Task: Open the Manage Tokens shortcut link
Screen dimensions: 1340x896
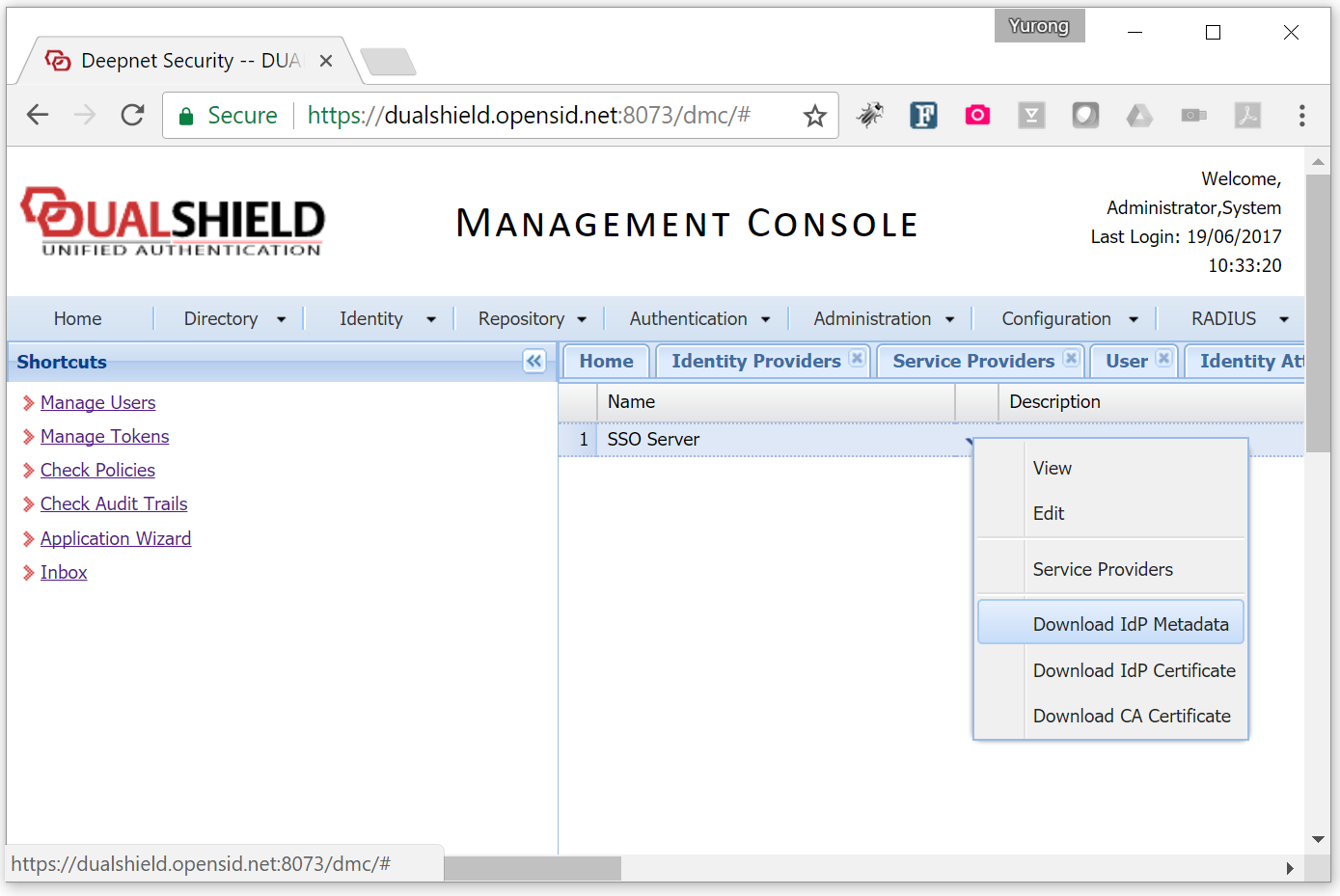Action: (x=104, y=437)
